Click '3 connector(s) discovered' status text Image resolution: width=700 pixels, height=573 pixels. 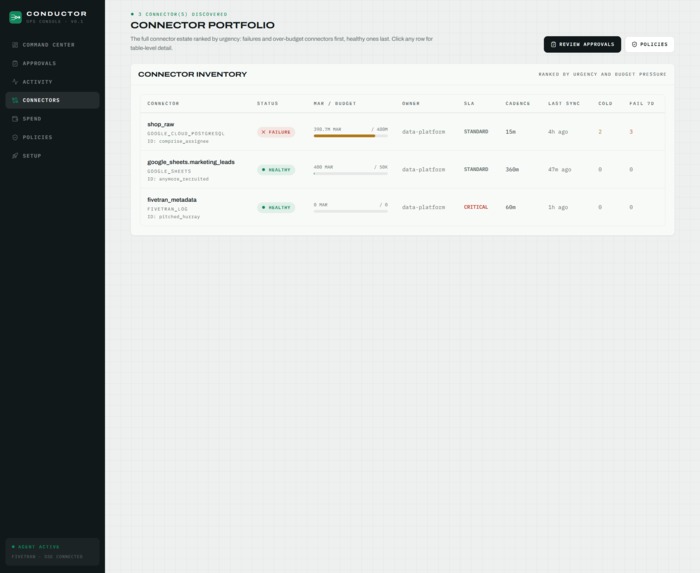tap(183, 14)
